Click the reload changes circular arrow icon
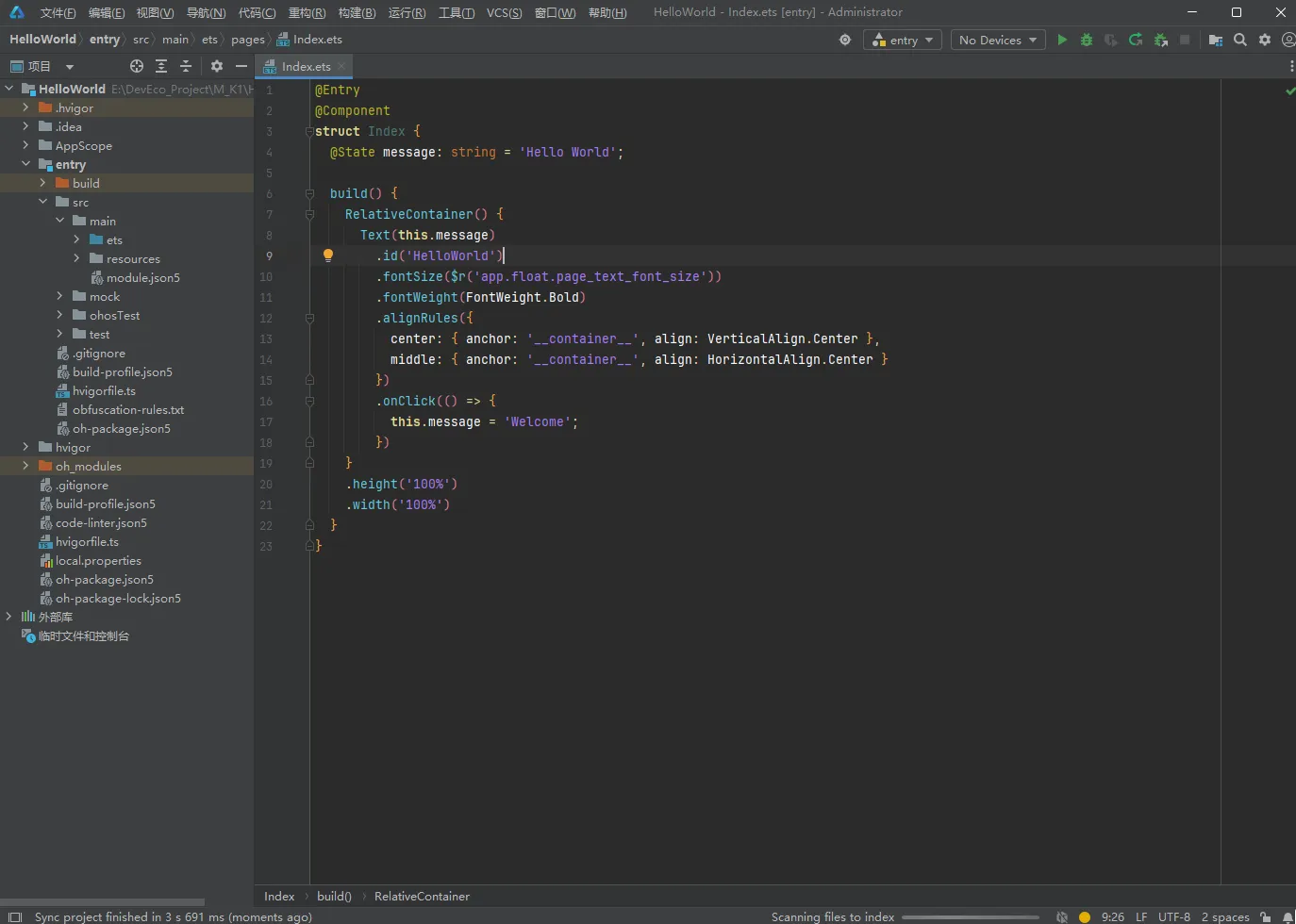 (1136, 40)
